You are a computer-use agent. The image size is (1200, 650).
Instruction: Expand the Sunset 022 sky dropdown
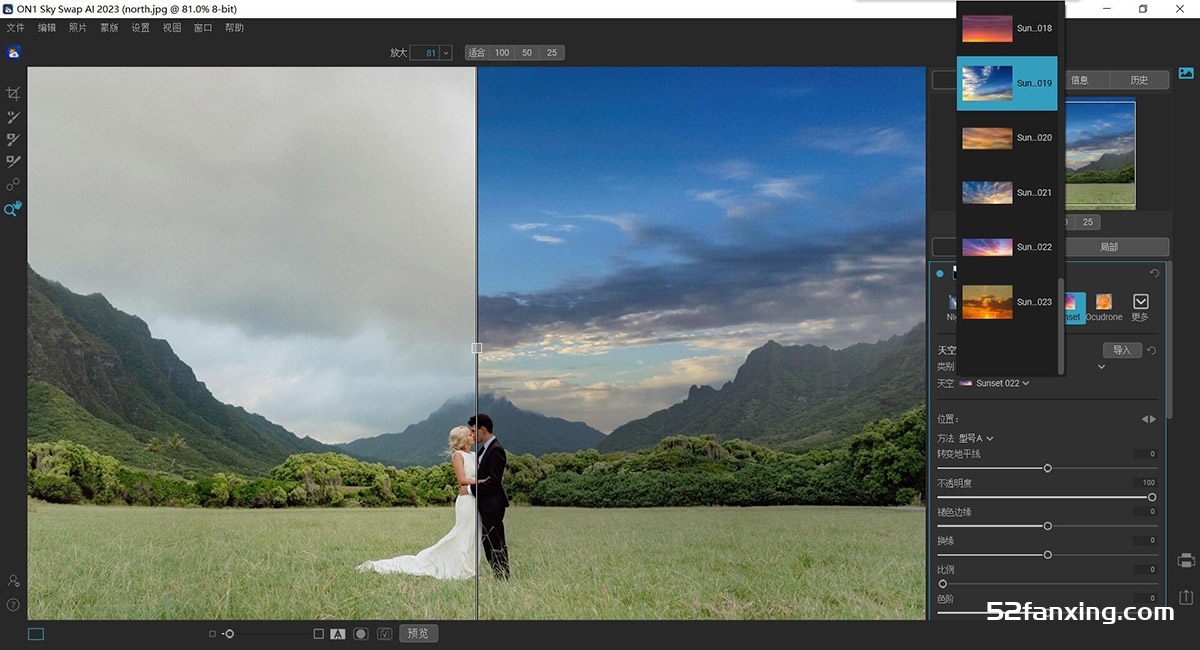995,383
